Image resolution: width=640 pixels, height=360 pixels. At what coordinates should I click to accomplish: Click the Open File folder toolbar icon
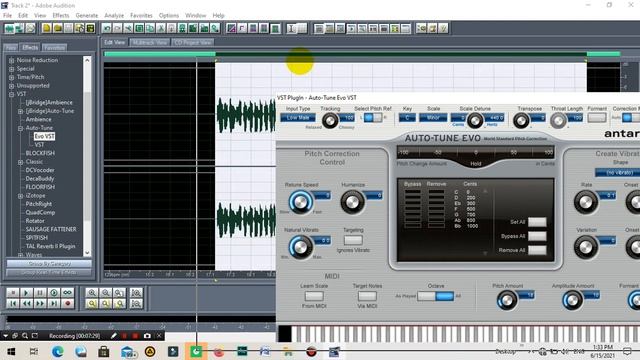pyautogui.click(x=58, y=28)
